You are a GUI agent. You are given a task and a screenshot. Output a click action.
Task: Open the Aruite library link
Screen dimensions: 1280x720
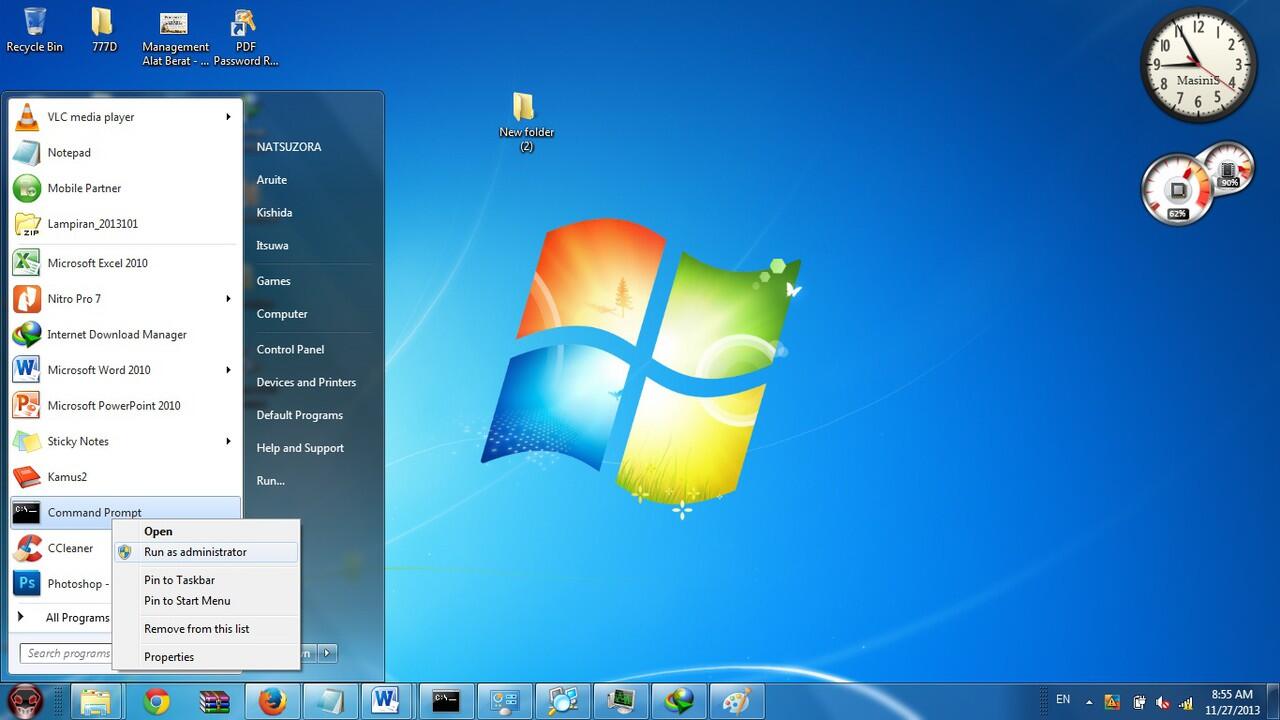coord(272,180)
